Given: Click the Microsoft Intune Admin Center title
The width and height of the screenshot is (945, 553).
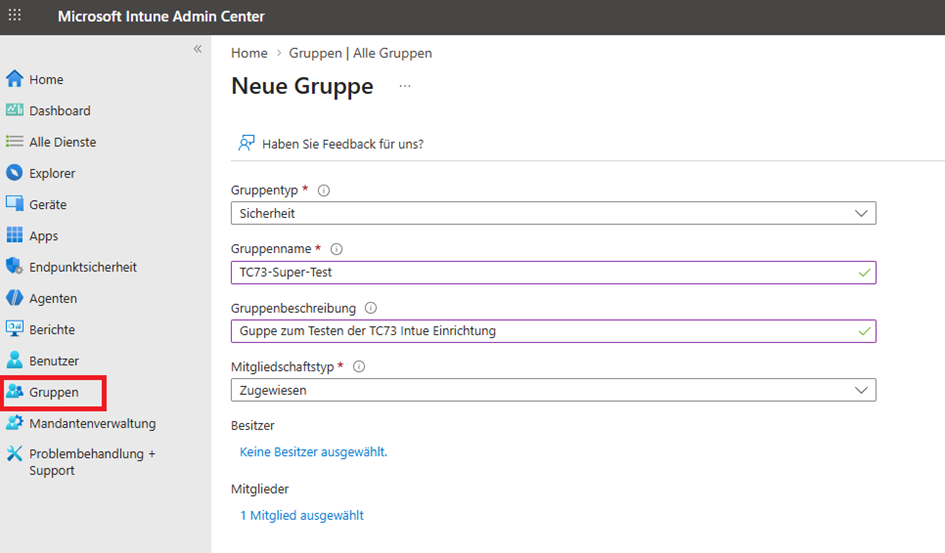Looking at the screenshot, I should (161, 16).
